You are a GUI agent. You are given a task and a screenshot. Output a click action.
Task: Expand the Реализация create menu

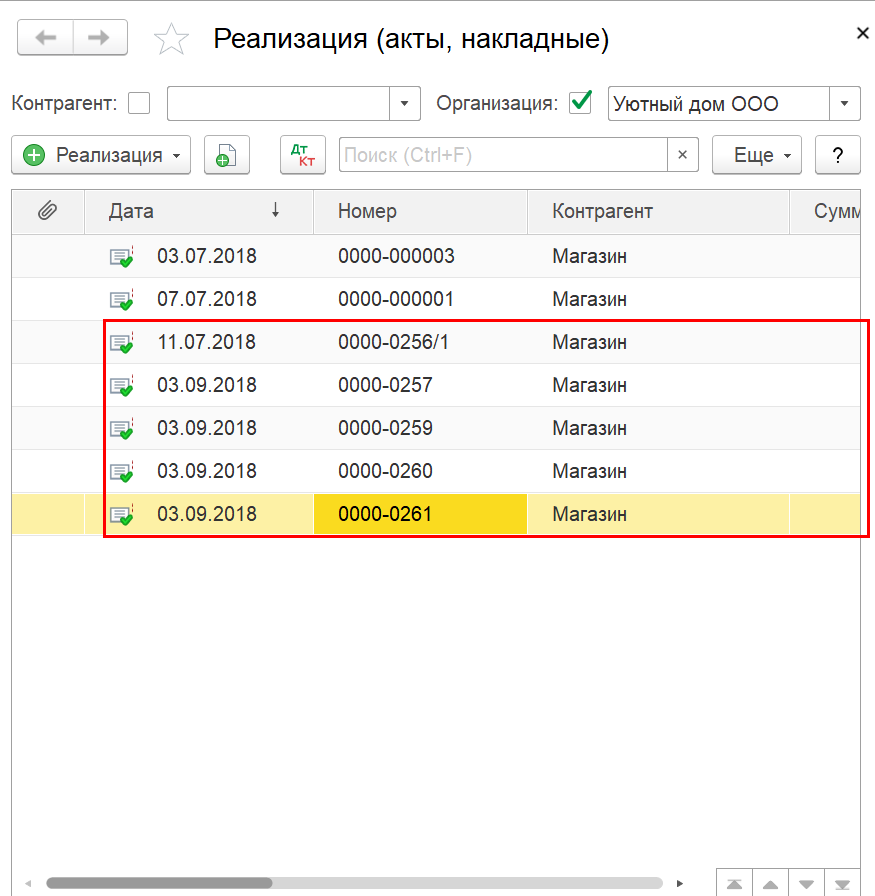coord(101,155)
